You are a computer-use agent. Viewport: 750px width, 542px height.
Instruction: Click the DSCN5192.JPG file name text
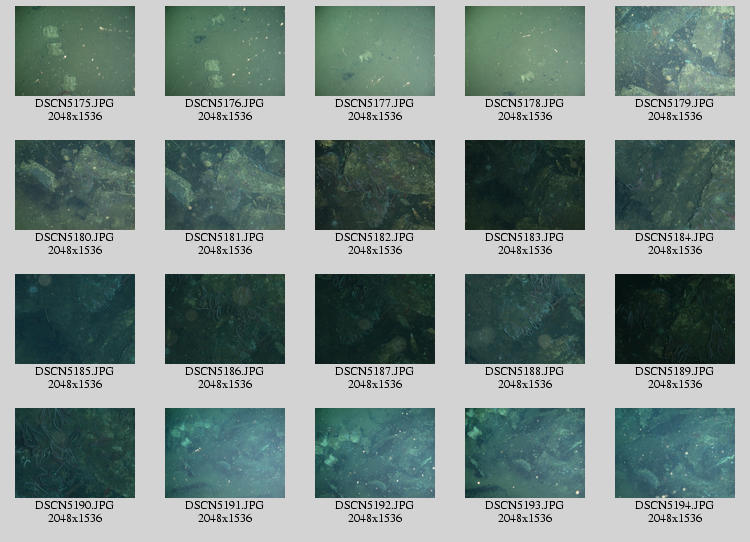(x=375, y=505)
